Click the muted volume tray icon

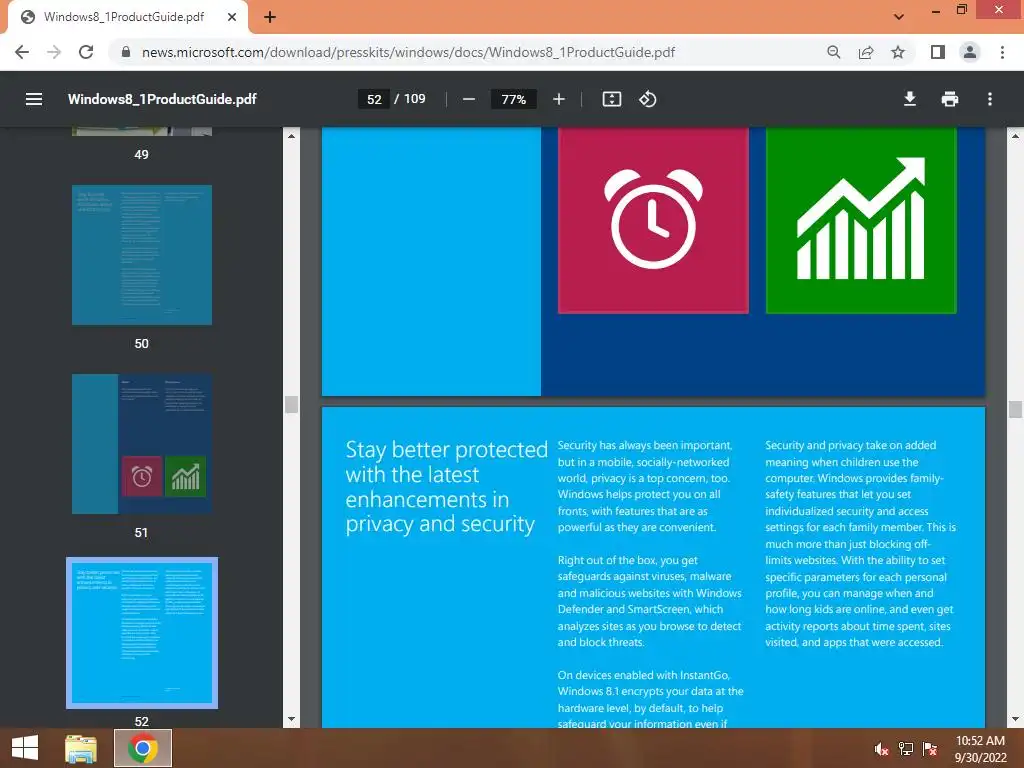(881, 749)
